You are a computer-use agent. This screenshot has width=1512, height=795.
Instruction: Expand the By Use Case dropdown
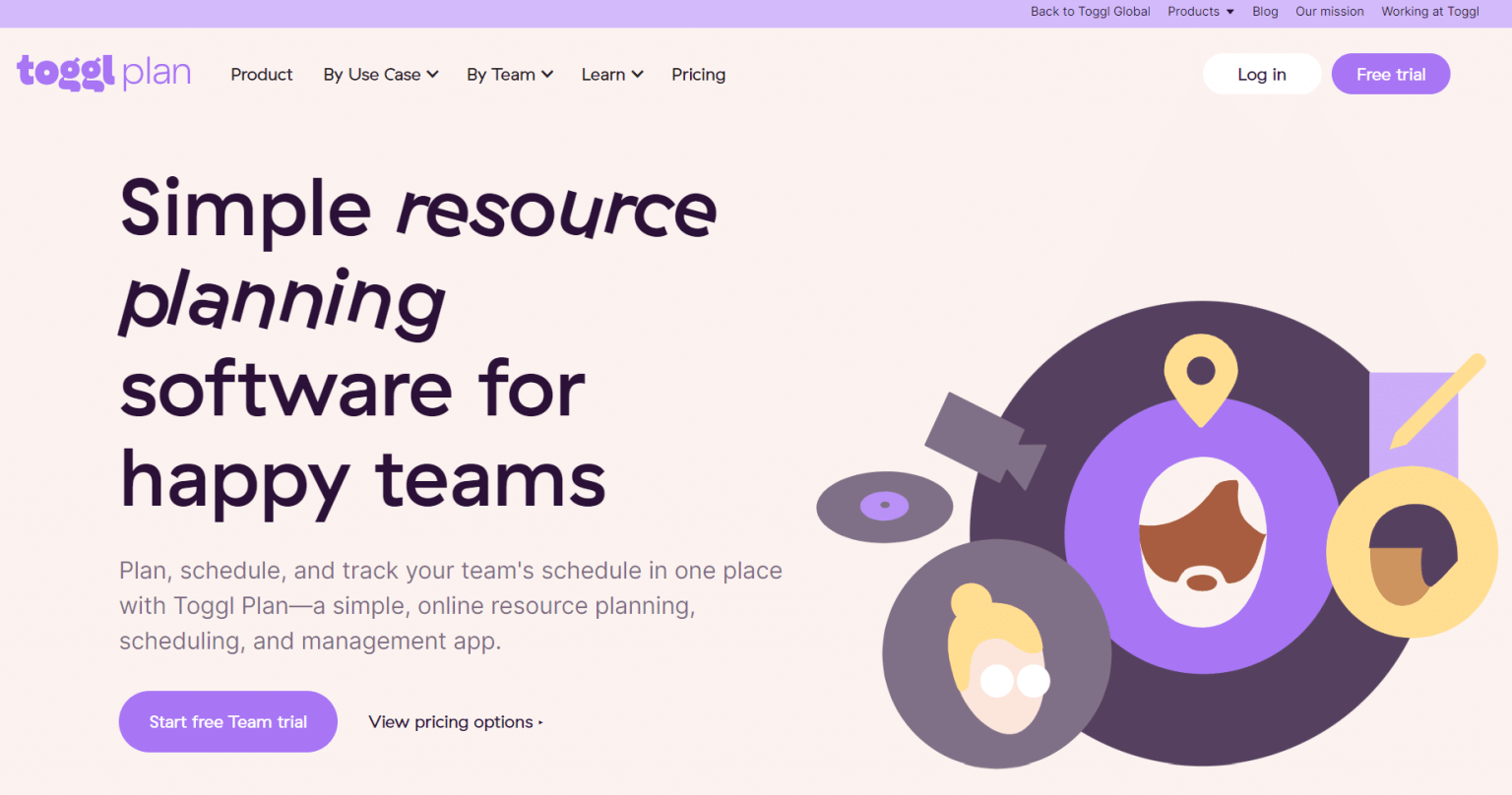(380, 74)
